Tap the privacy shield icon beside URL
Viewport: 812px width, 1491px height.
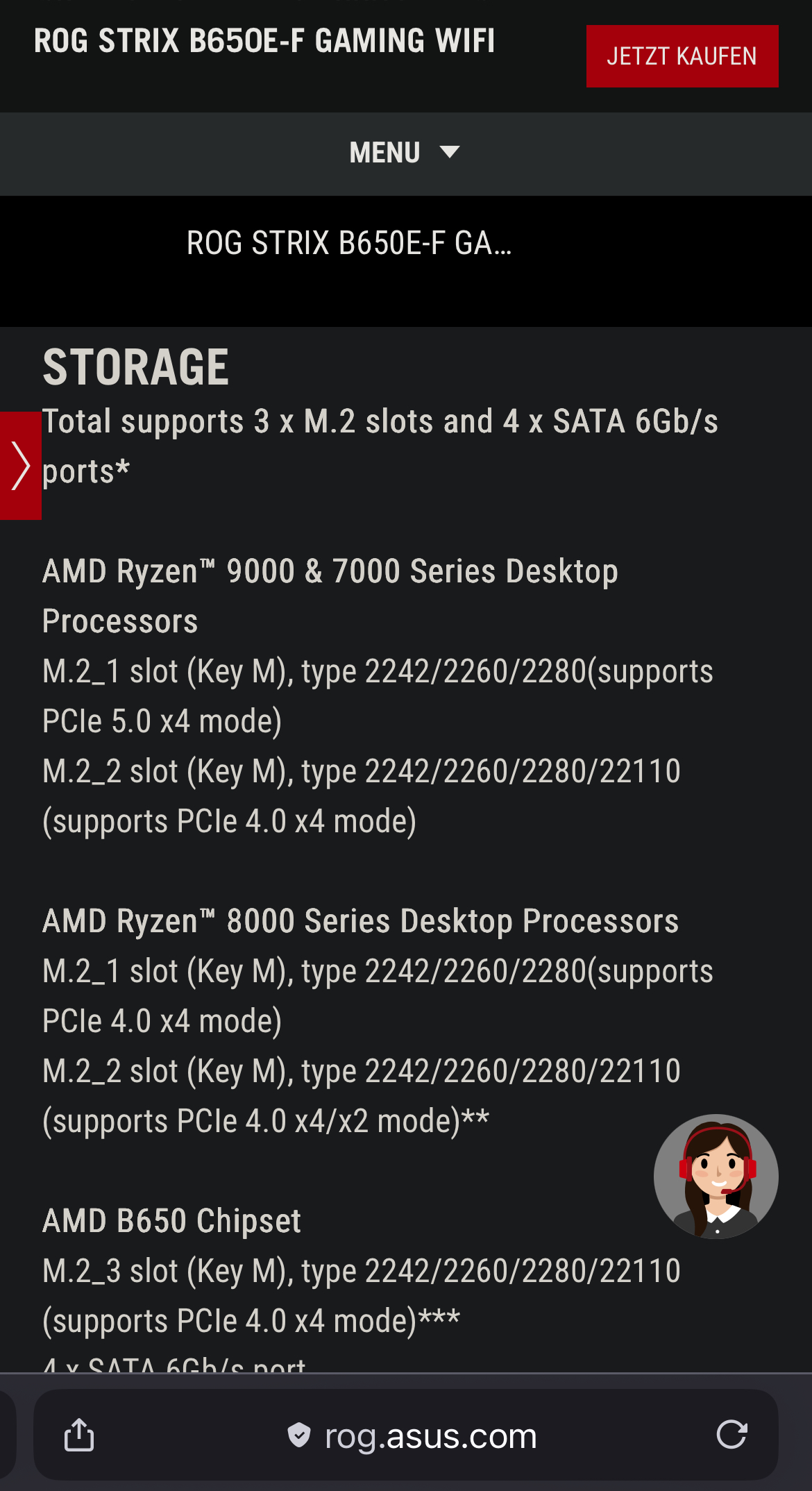point(299,1435)
